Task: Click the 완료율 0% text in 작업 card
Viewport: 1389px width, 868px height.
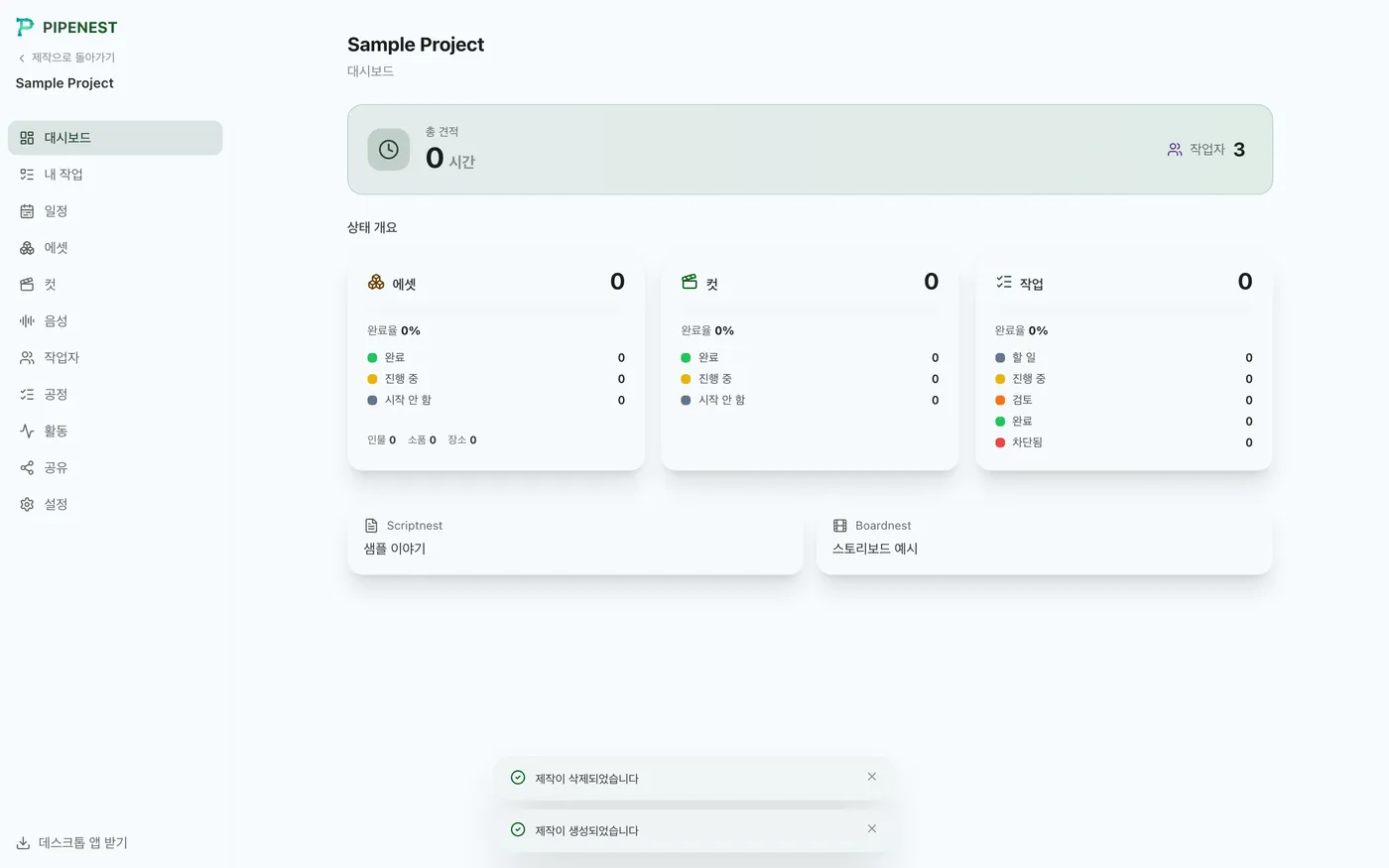Action: tap(1021, 331)
